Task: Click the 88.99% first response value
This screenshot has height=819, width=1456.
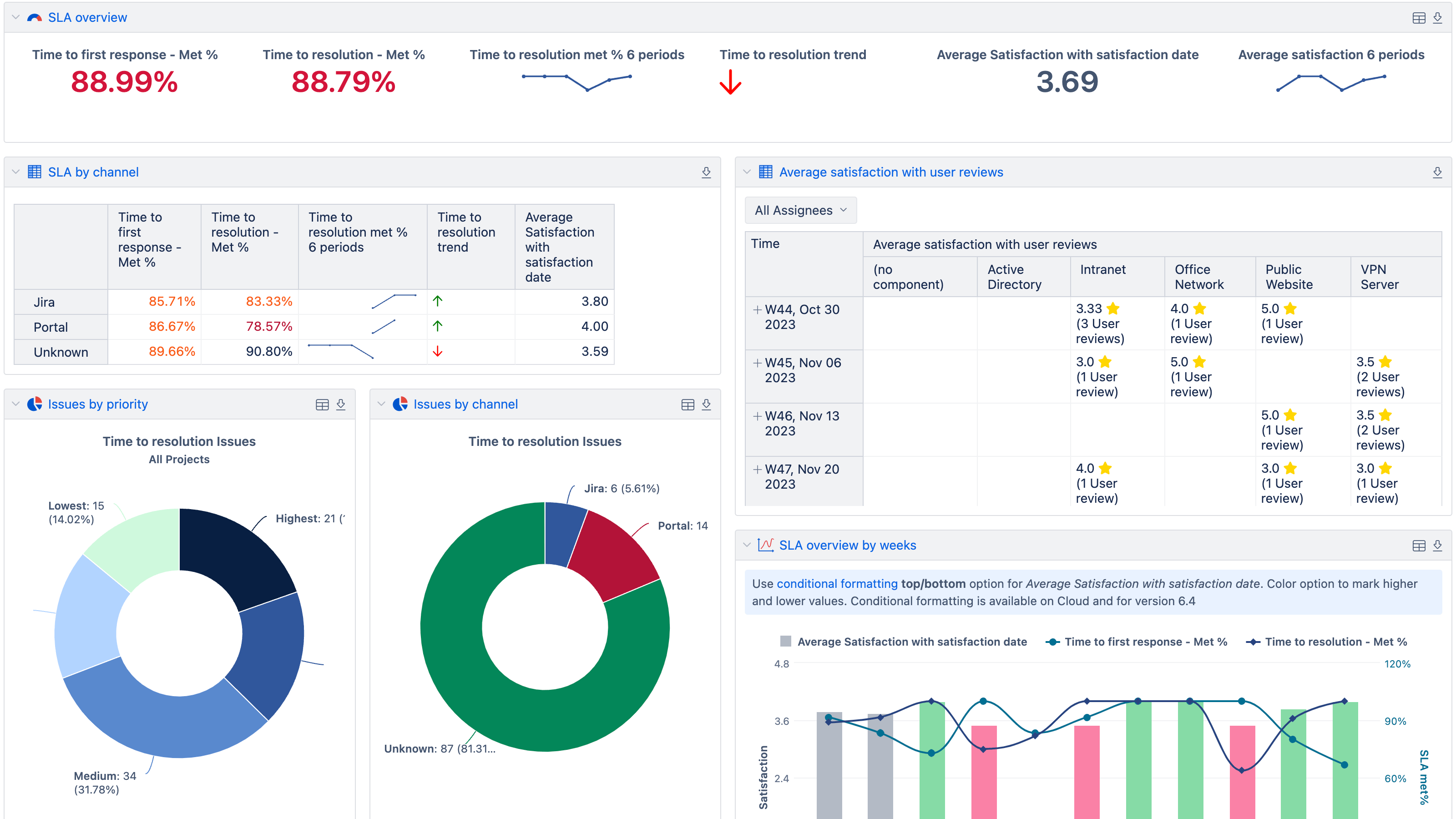Action: [124, 82]
